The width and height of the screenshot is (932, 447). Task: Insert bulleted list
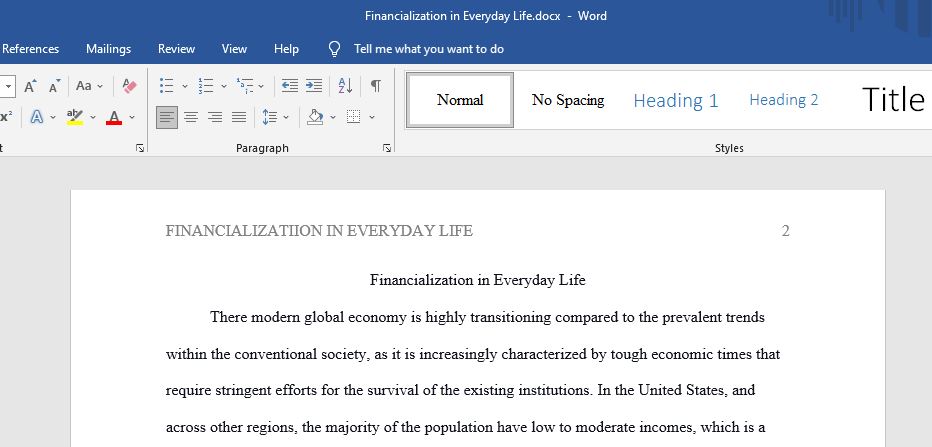click(166, 86)
